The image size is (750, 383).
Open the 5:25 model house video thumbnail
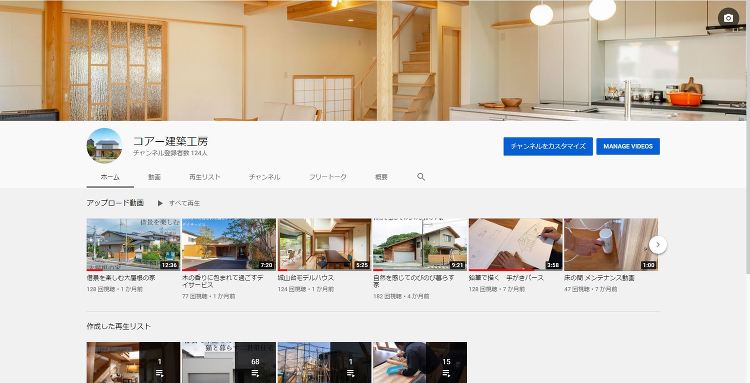click(324, 244)
